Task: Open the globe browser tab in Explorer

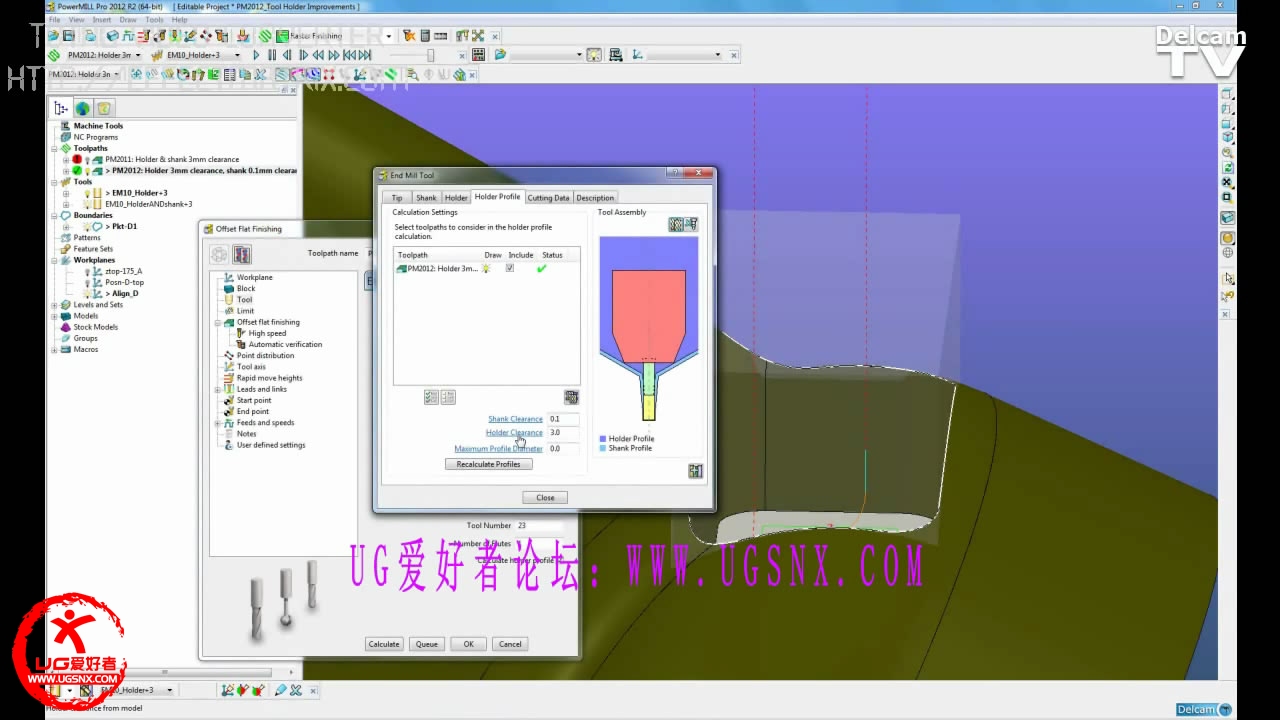Action: pyautogui.click(x=82, y=108)
